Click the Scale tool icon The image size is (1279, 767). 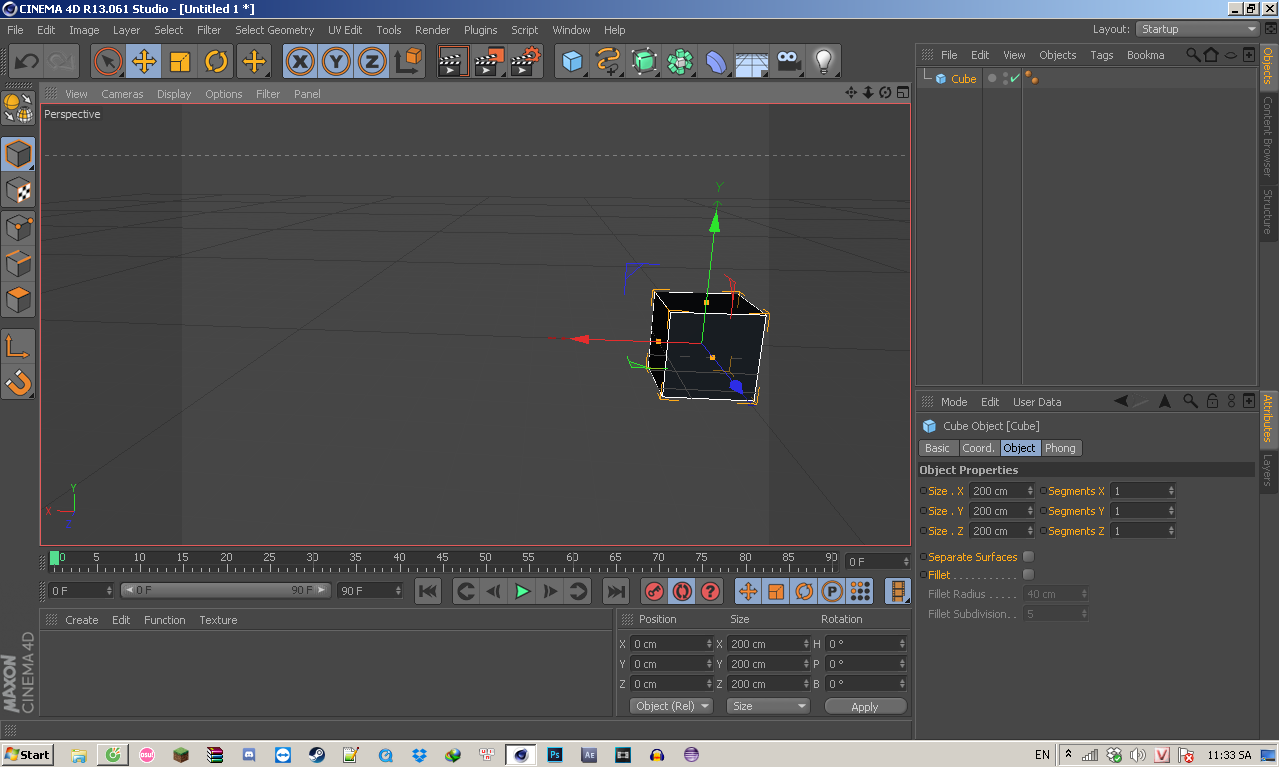pyautogui.click(x=180, y=62)
